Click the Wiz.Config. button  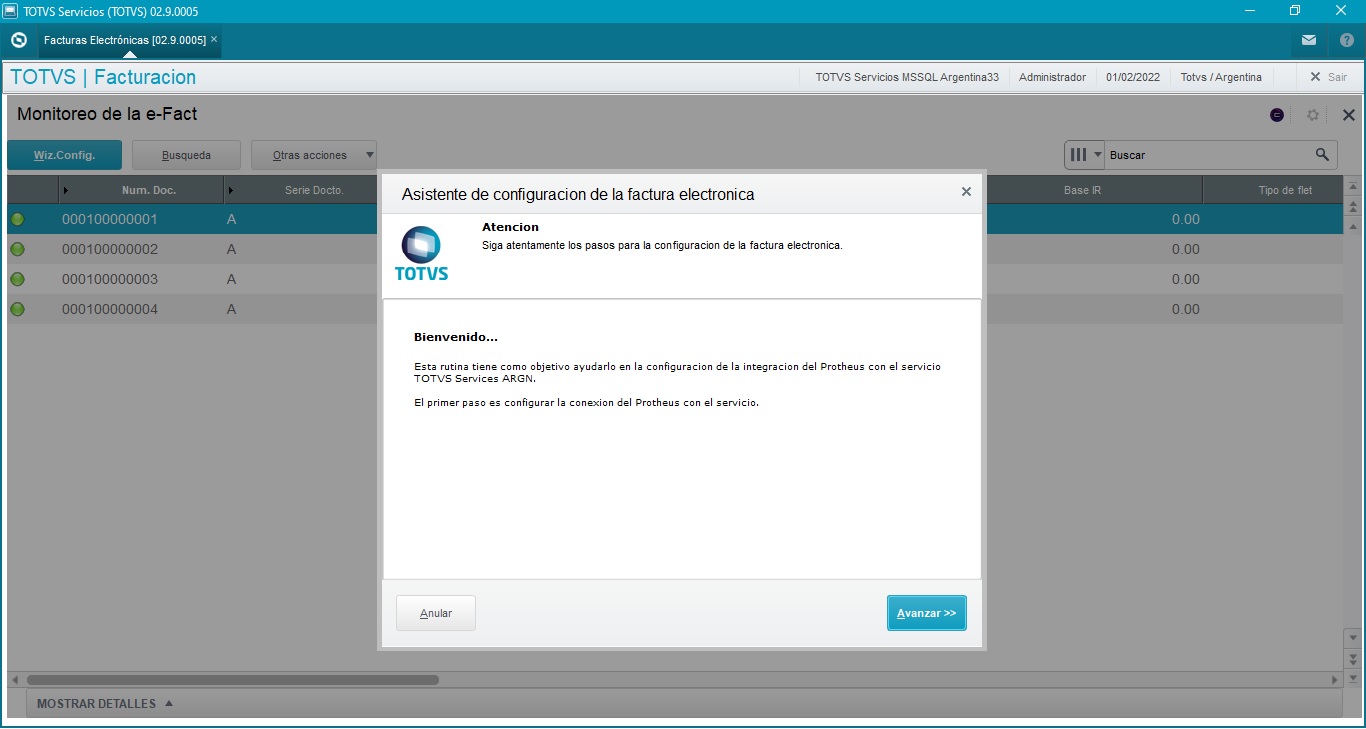tap(64, 155)
